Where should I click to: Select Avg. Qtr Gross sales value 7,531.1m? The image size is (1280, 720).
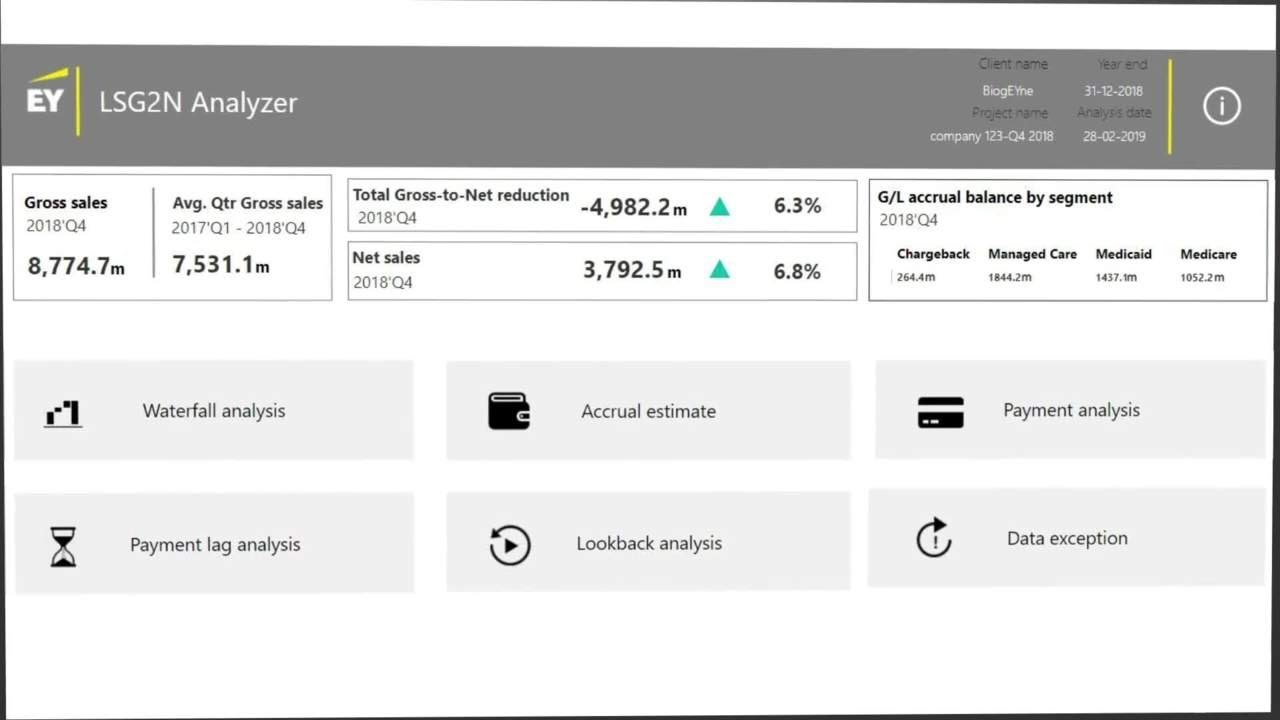pos(220,265)
